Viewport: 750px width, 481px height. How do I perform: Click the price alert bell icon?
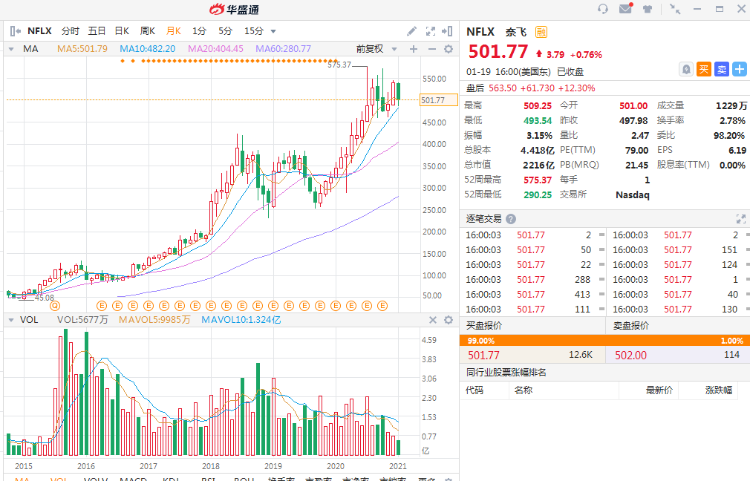pos(686,69)
